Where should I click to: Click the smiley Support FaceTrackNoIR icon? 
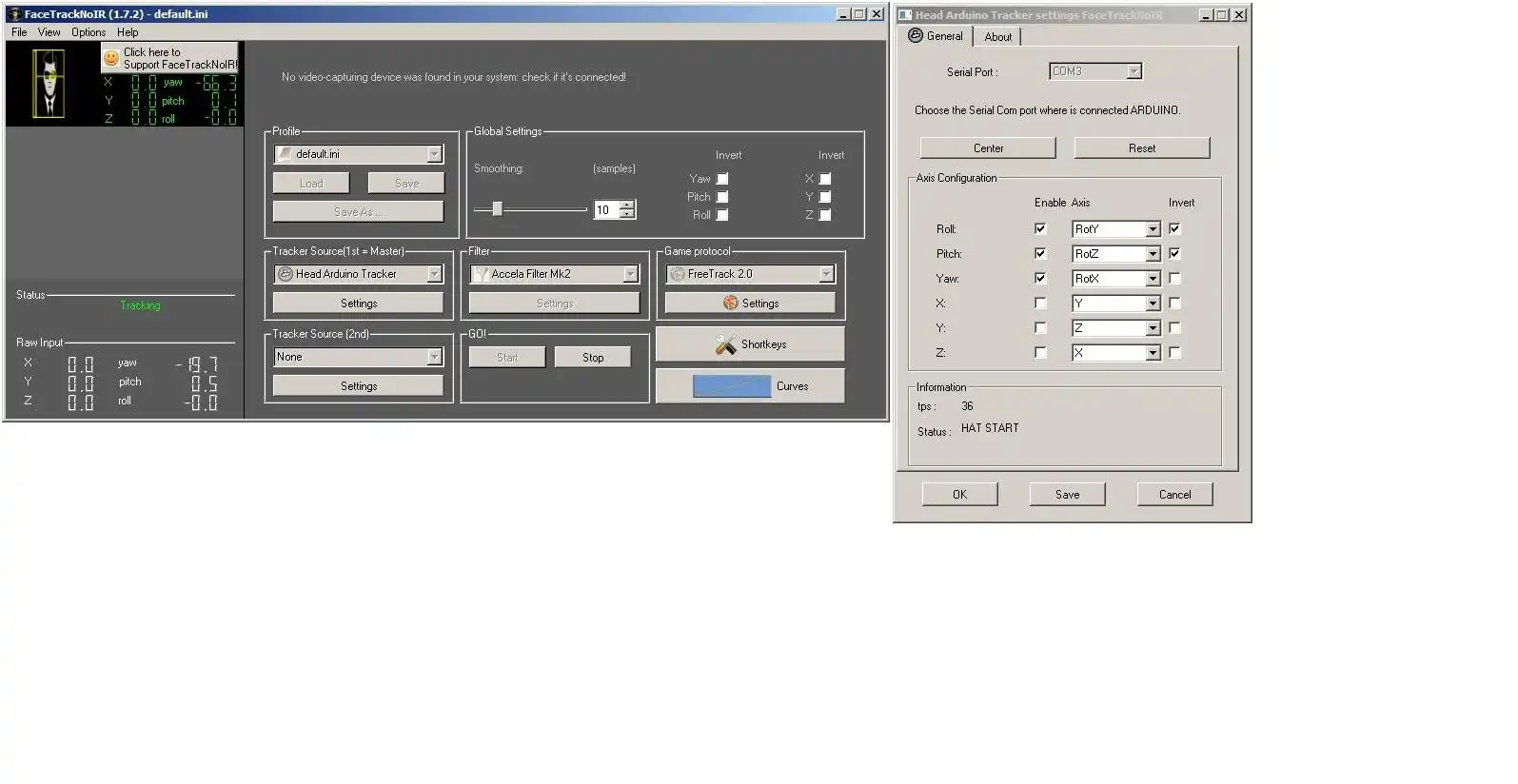pos(111,58)
